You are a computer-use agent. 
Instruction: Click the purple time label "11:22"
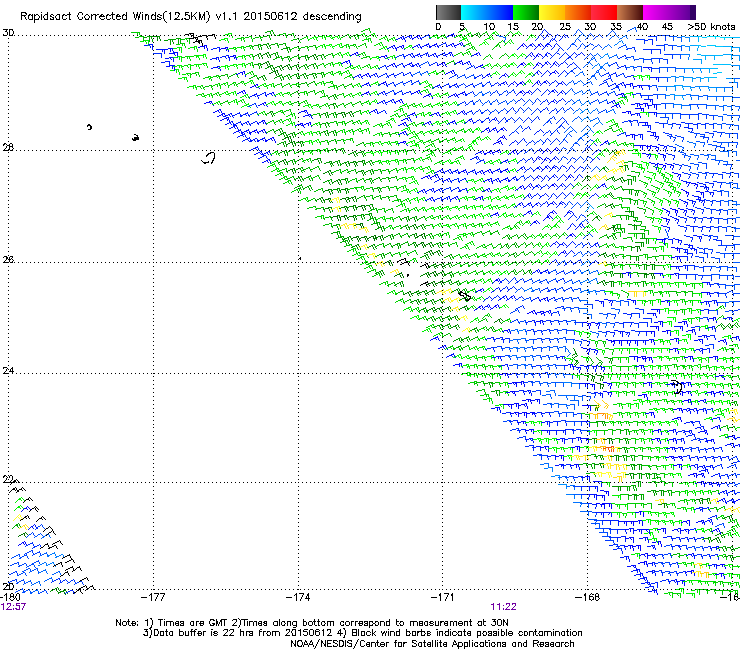coord(503,607)
